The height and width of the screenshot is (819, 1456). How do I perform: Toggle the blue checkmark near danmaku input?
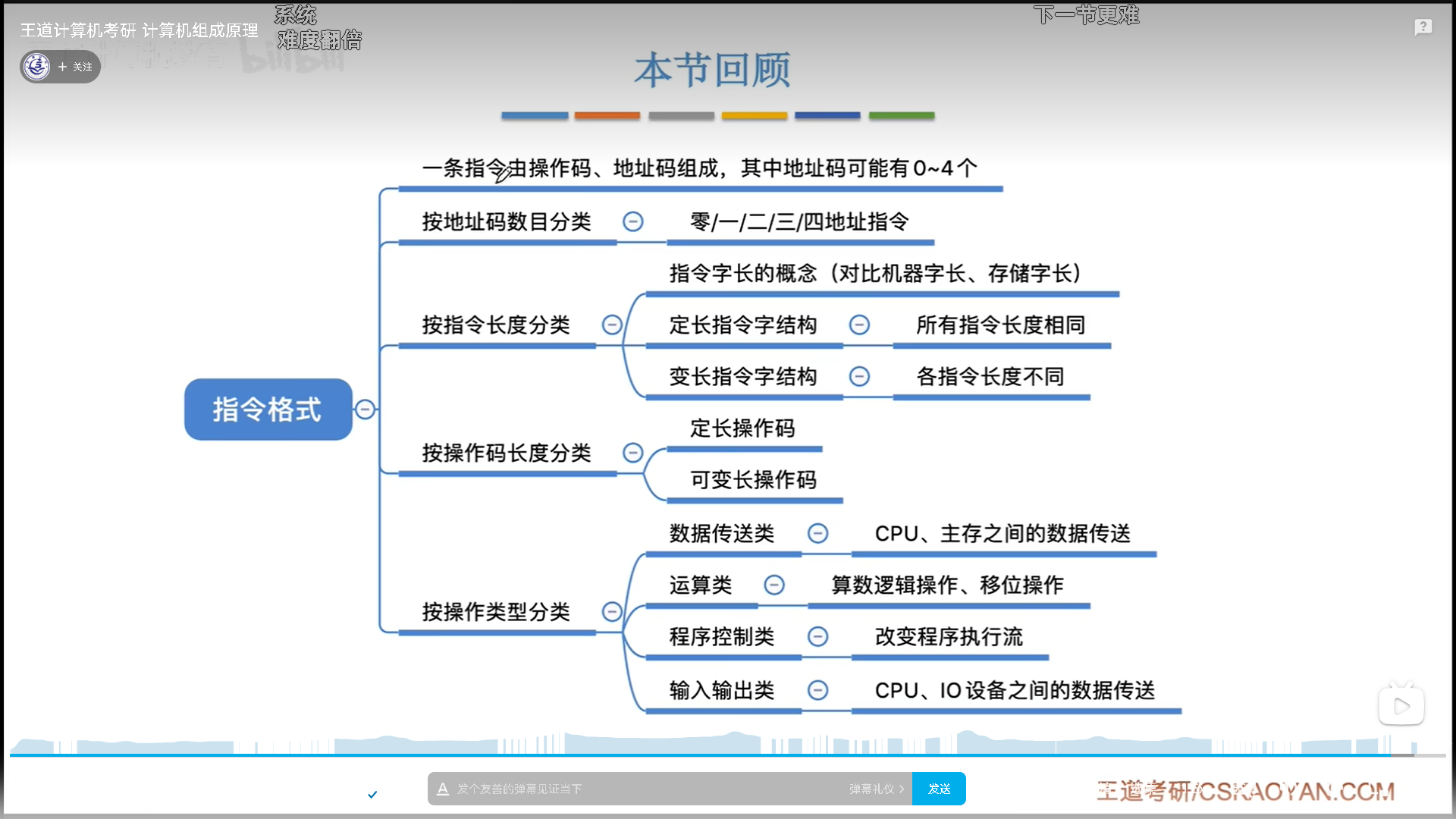[x=372, y=795]
